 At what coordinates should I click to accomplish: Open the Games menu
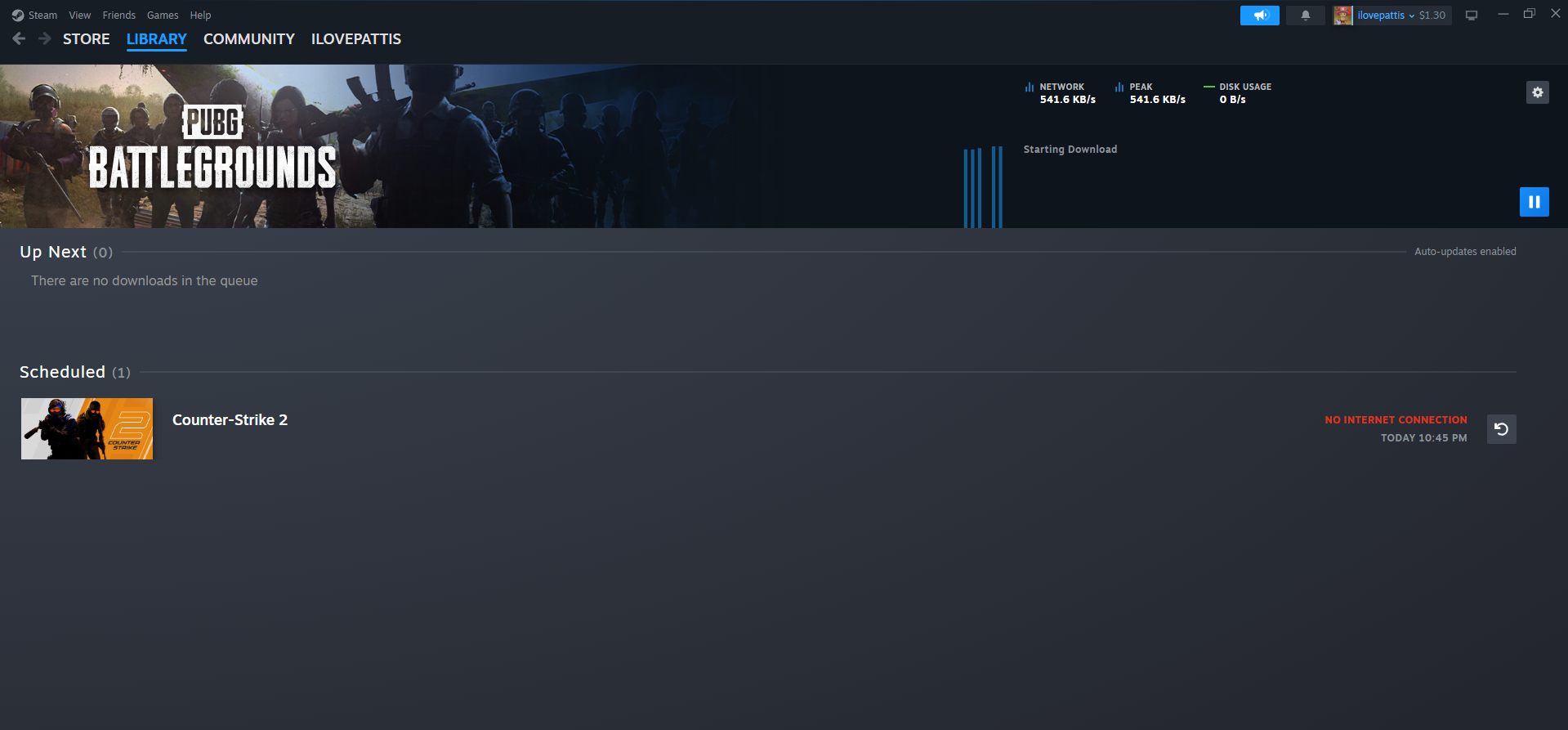[163, 16]
